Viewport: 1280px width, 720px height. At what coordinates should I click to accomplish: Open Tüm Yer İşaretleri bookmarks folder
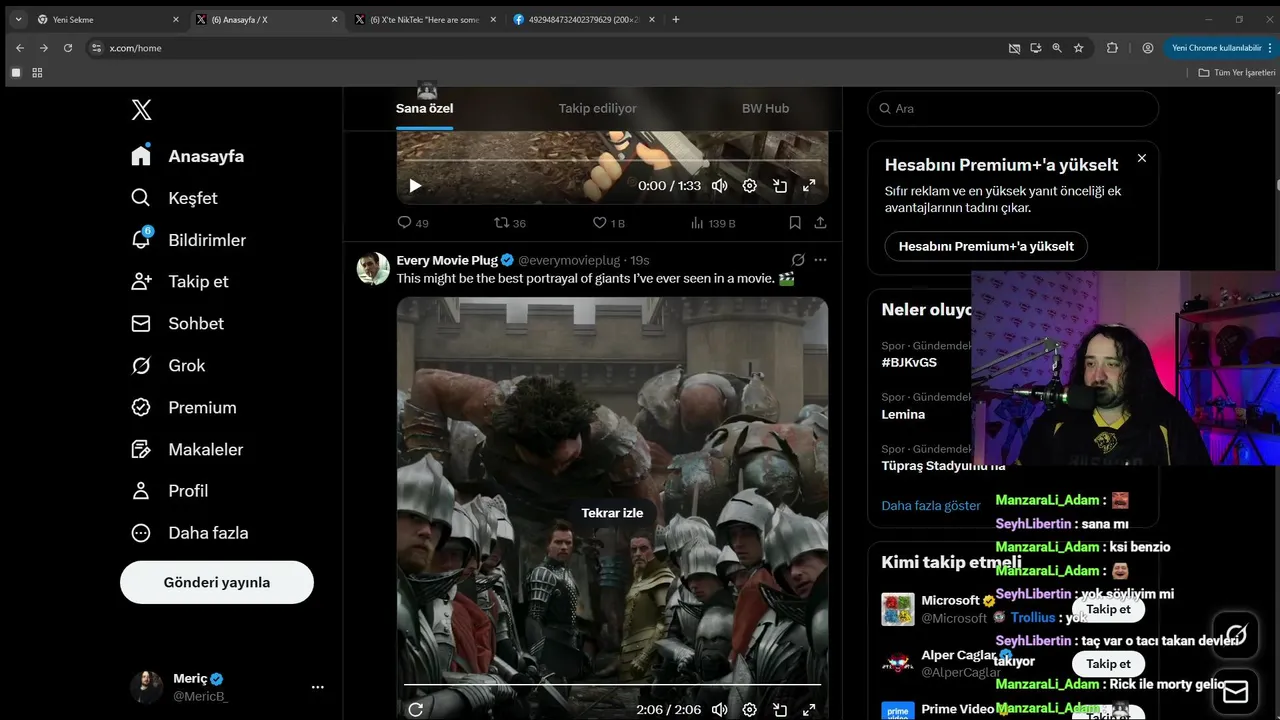click(1236, 73)
